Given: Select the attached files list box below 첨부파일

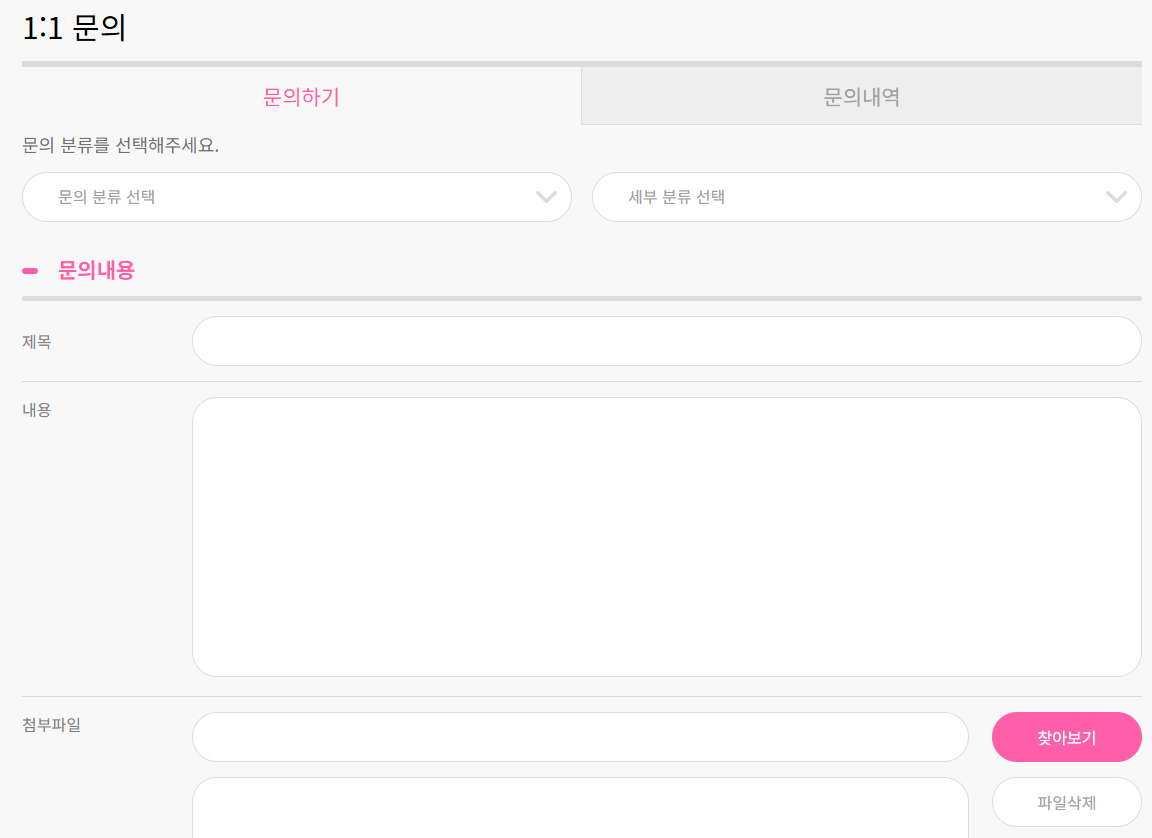Looking at the screenshot, I should coord(580,808).
